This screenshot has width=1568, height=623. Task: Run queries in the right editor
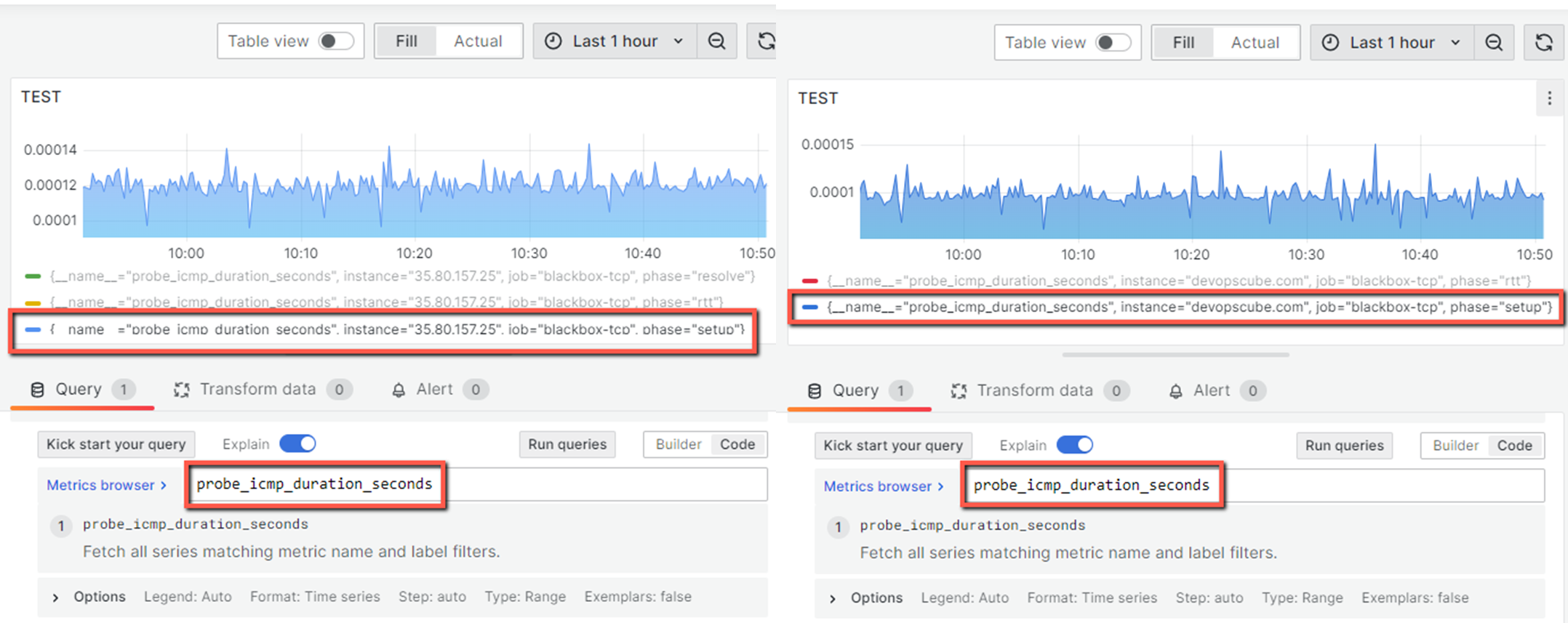pos(1344,446)
